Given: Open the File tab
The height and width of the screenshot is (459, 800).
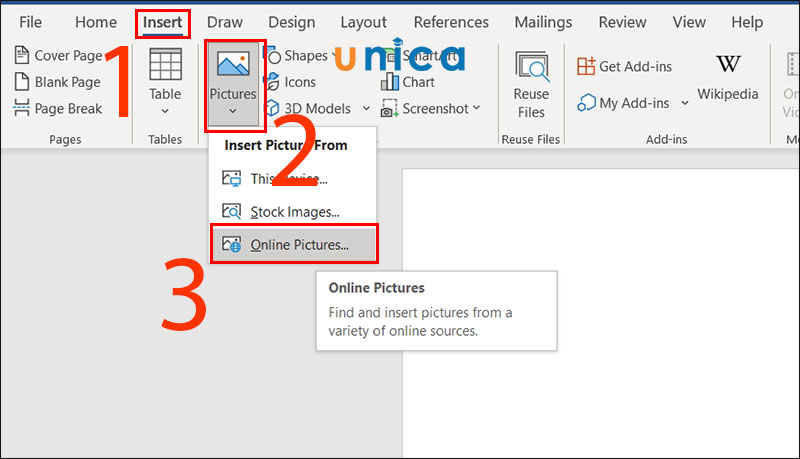Looking at the screenshot, I should tap(30, 22).
